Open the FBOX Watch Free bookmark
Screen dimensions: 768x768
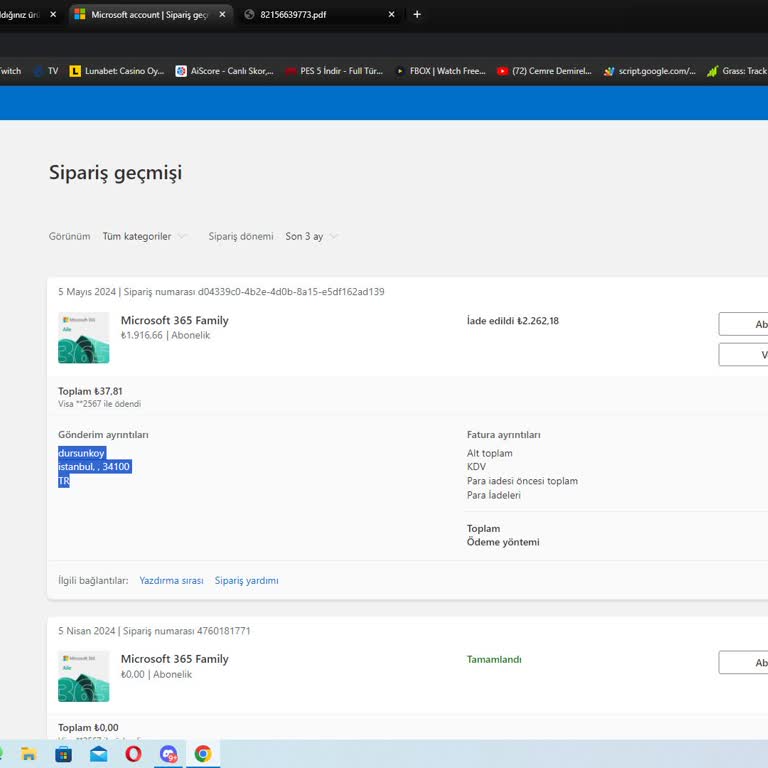pos(440,71)
